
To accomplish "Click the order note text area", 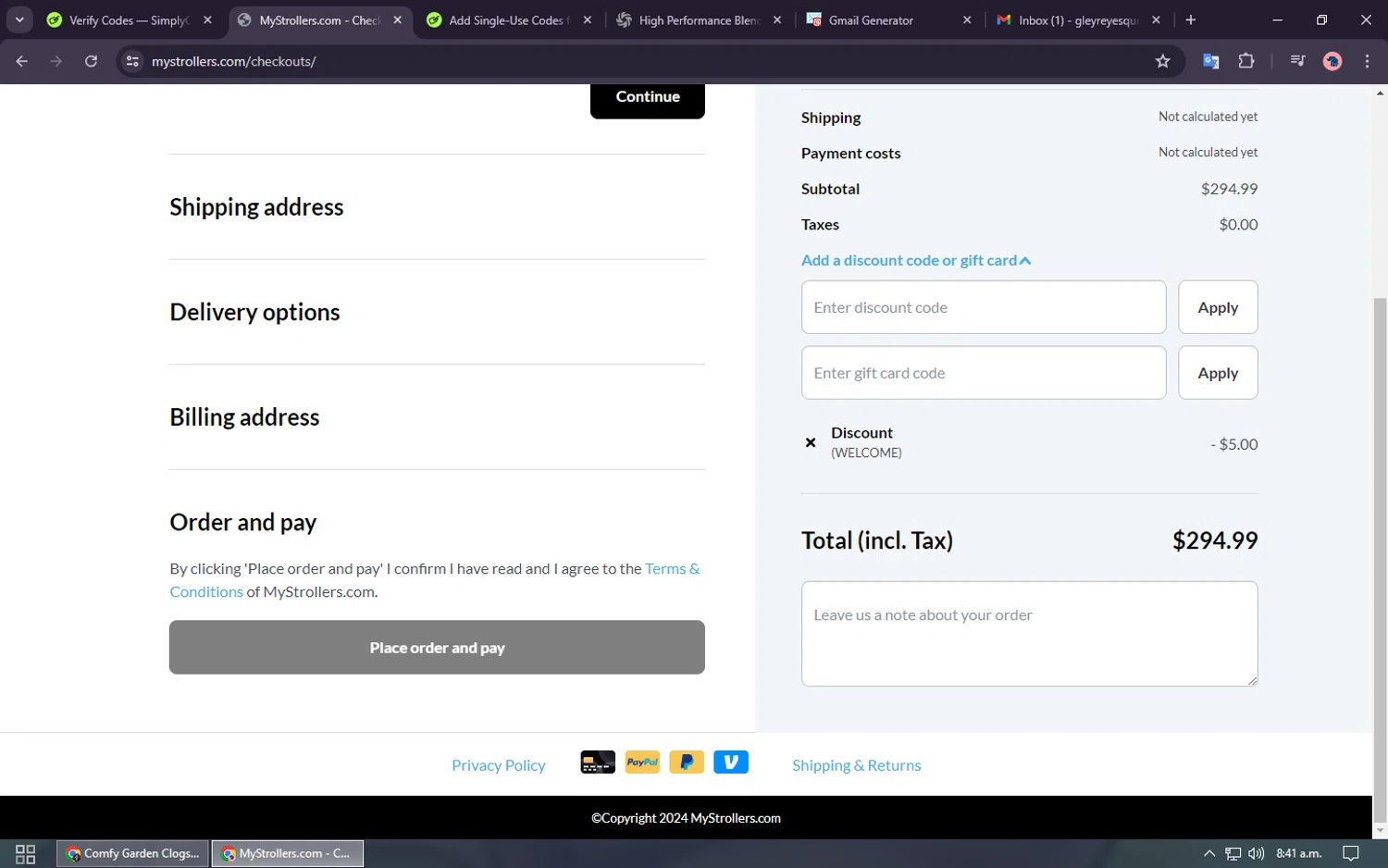I will pyautogui.click(x=1030, y=634).
